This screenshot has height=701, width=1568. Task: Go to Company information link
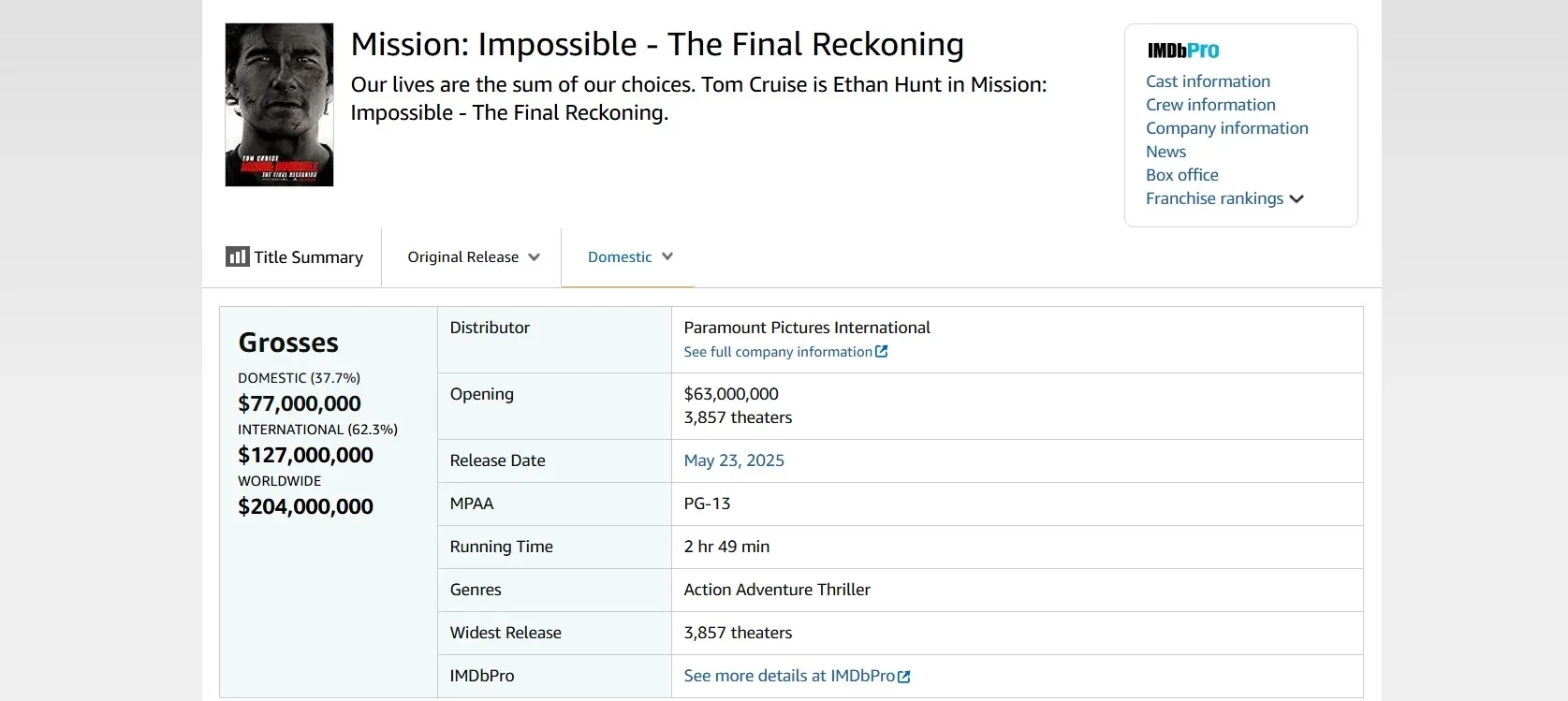[x=1226, y=128]
